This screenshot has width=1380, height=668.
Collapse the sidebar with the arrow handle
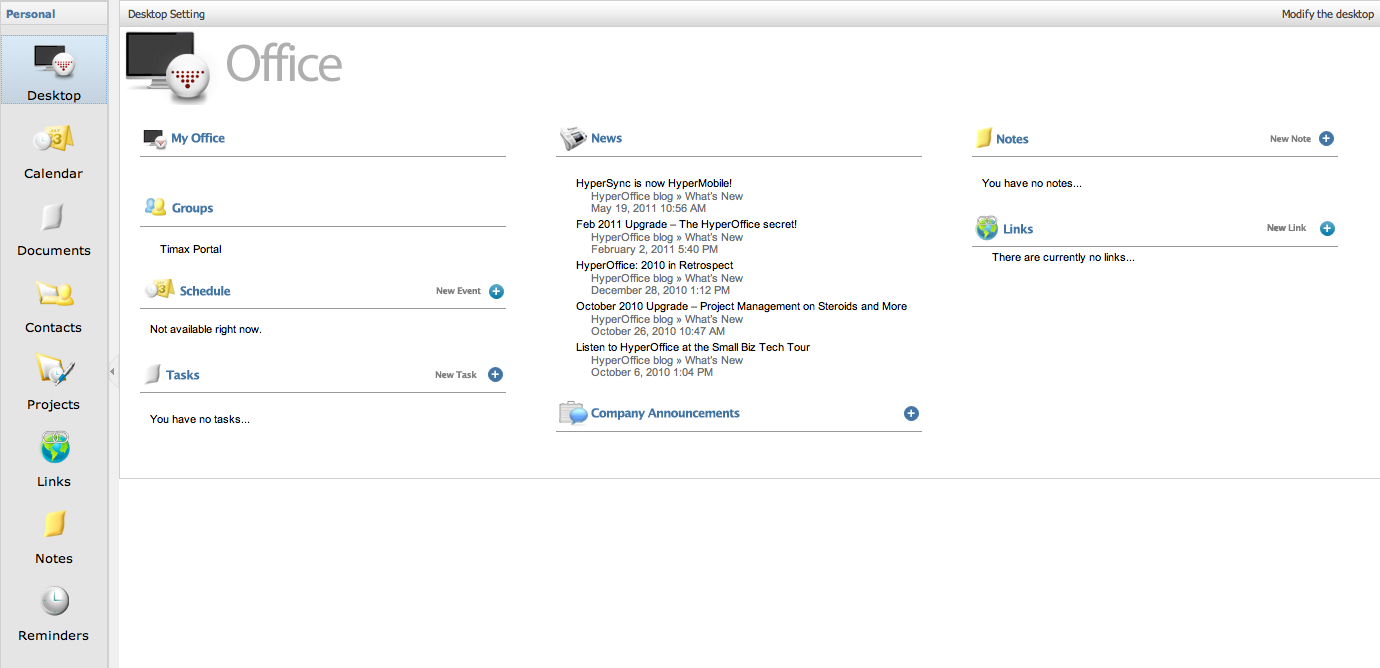(x=112, y=371)
